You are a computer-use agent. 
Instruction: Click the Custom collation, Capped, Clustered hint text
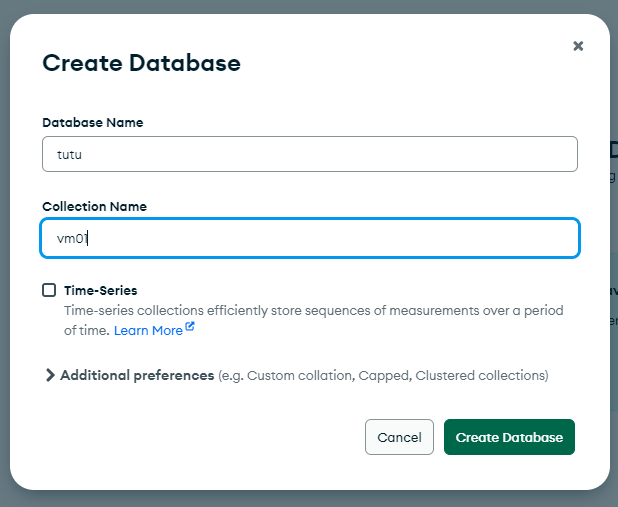click(383, 376)
